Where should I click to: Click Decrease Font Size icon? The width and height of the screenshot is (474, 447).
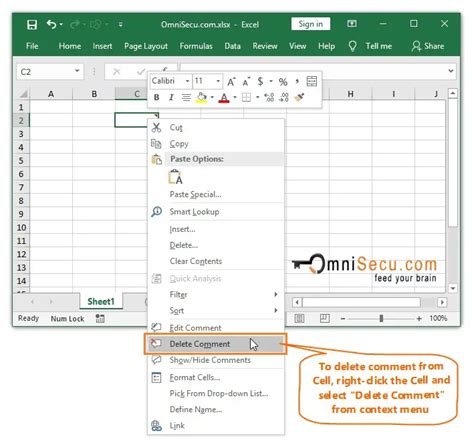pos(246,82)
